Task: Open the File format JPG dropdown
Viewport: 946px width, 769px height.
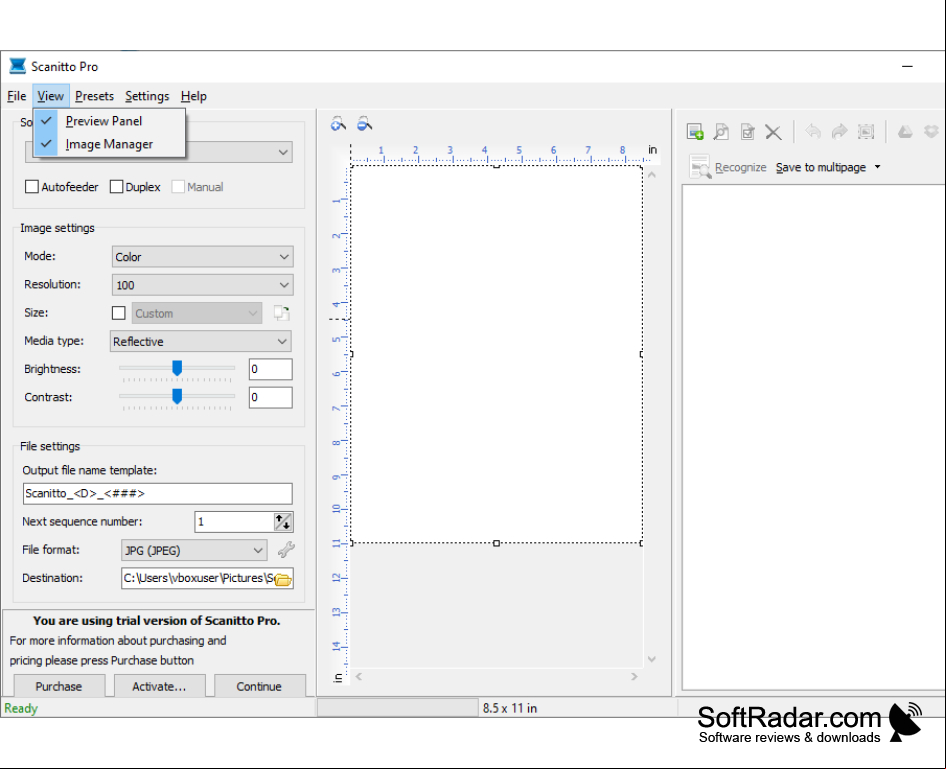Action: click(194, 550)
